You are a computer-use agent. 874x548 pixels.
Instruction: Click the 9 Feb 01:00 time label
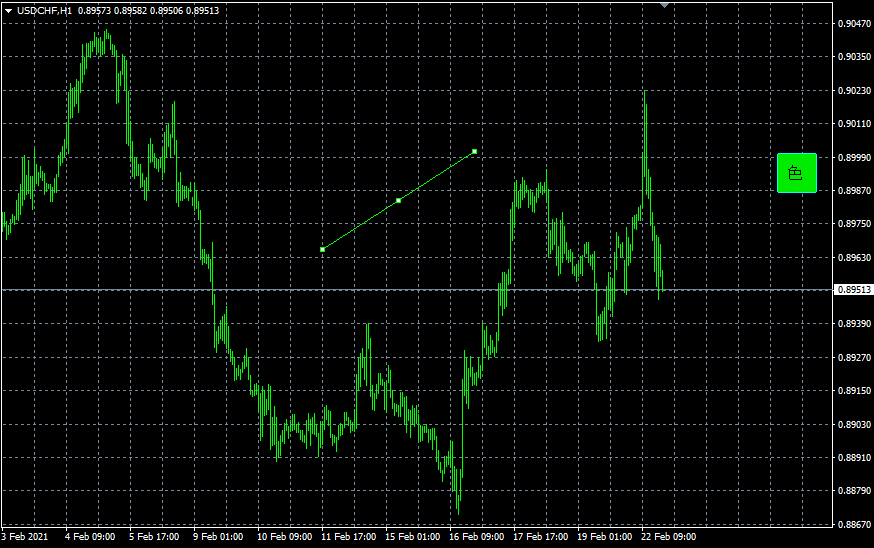tap(218, 537)
